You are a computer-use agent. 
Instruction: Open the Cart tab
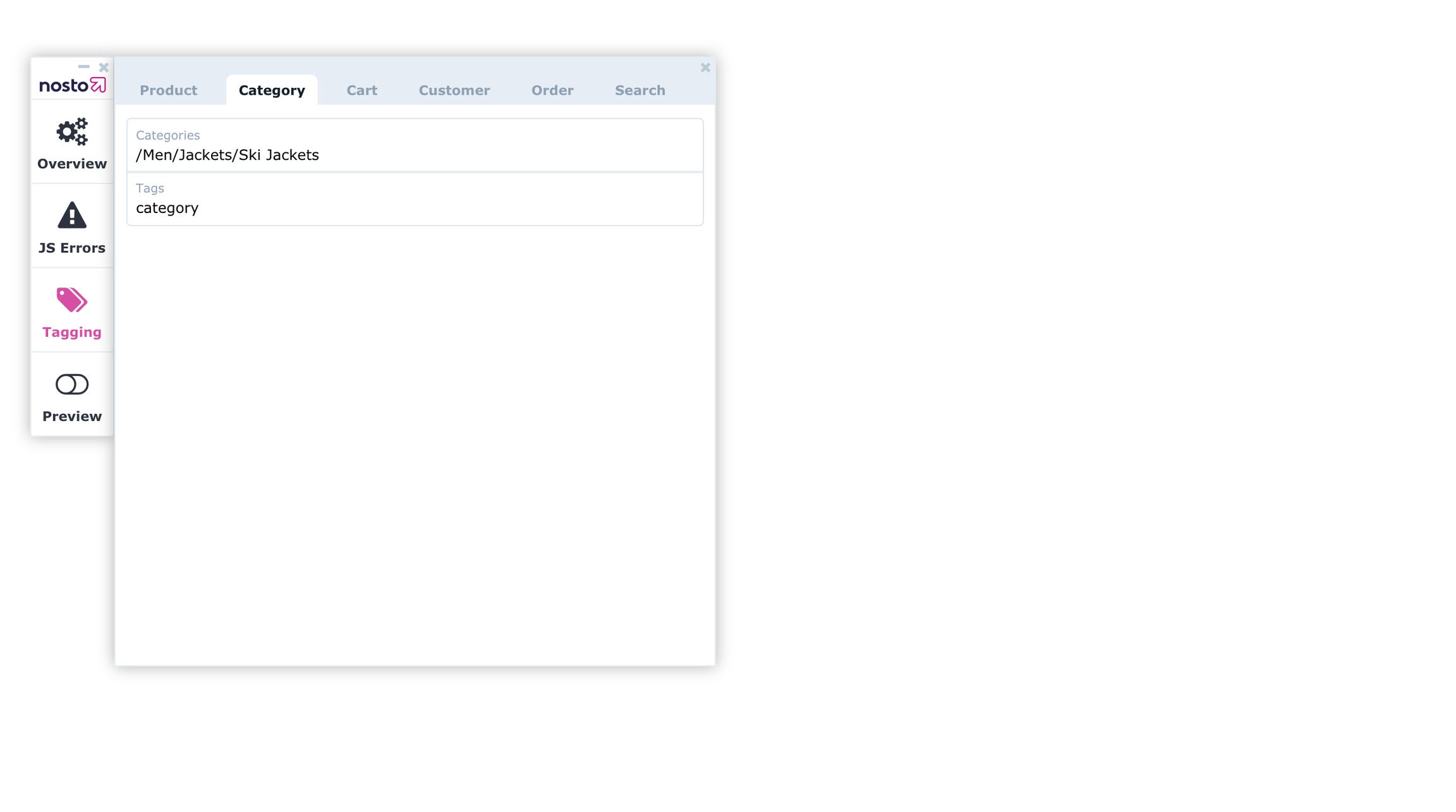(361, 90)
